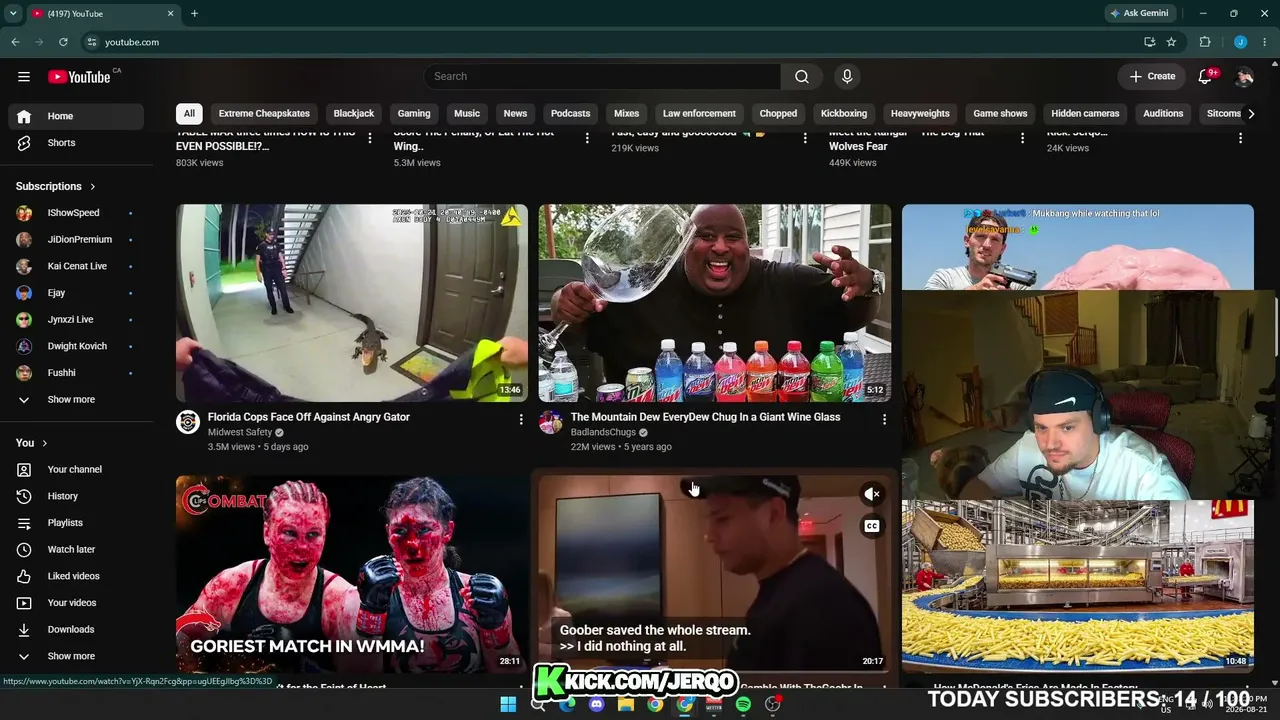
Task: Open a new browser tab
Action: pos(194,13)
